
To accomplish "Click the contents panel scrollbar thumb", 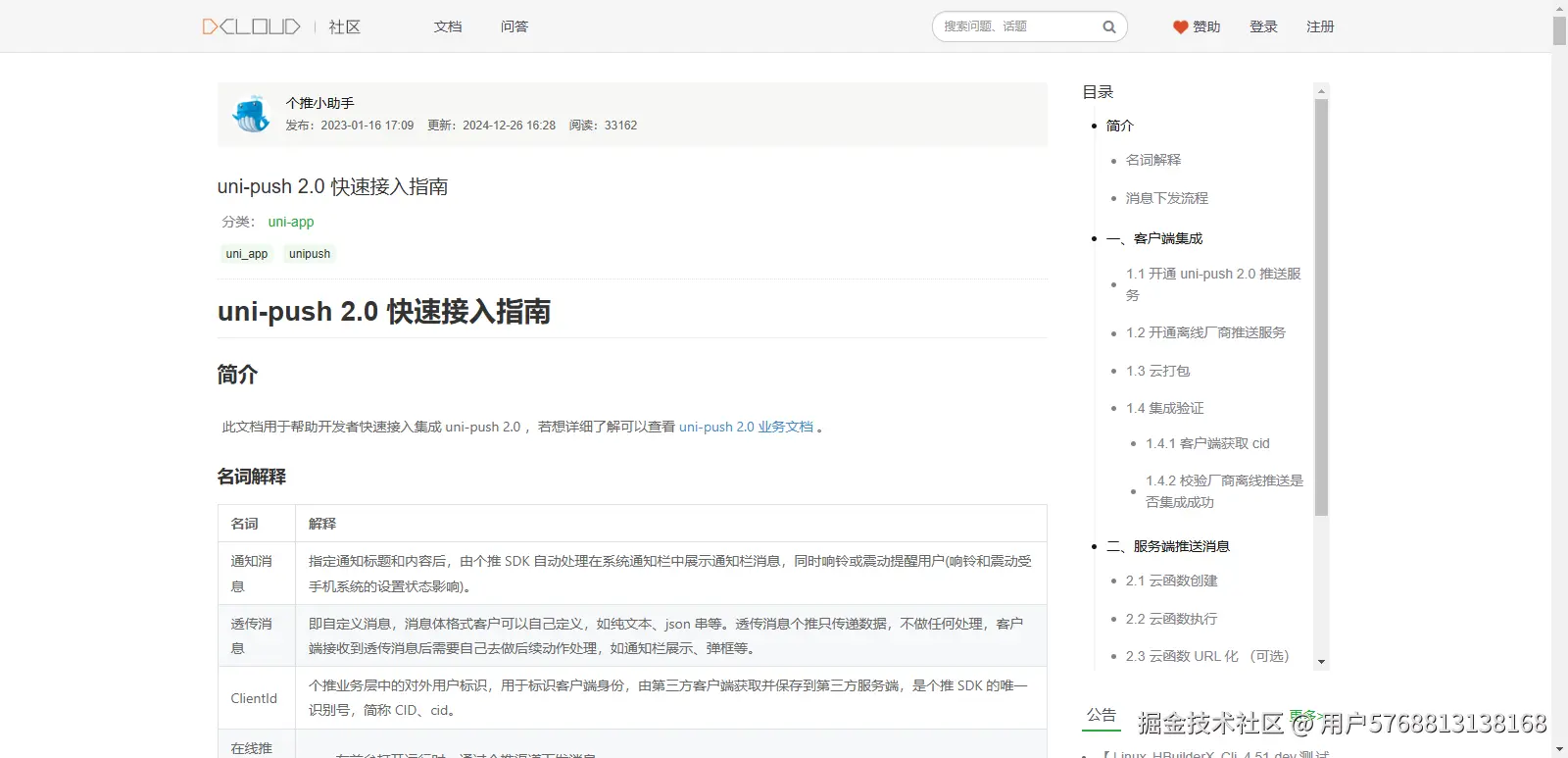I will 1321,307.
